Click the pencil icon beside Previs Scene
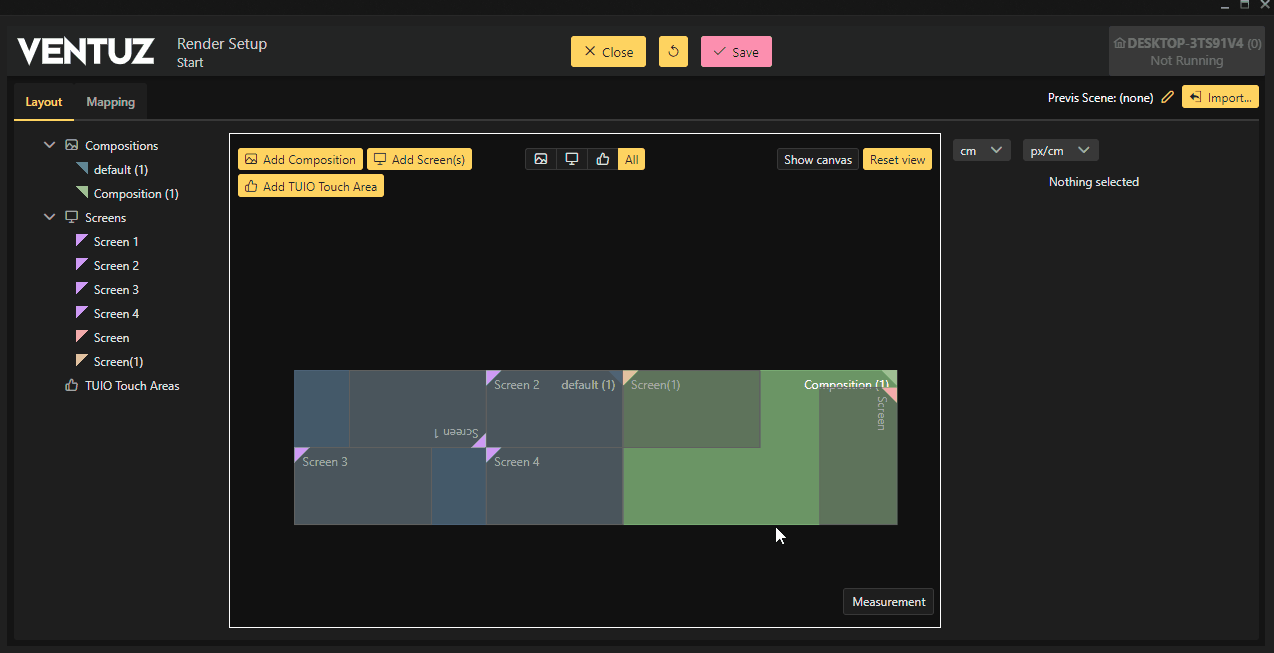The image size is (1274, 653). click(1167, 98)
